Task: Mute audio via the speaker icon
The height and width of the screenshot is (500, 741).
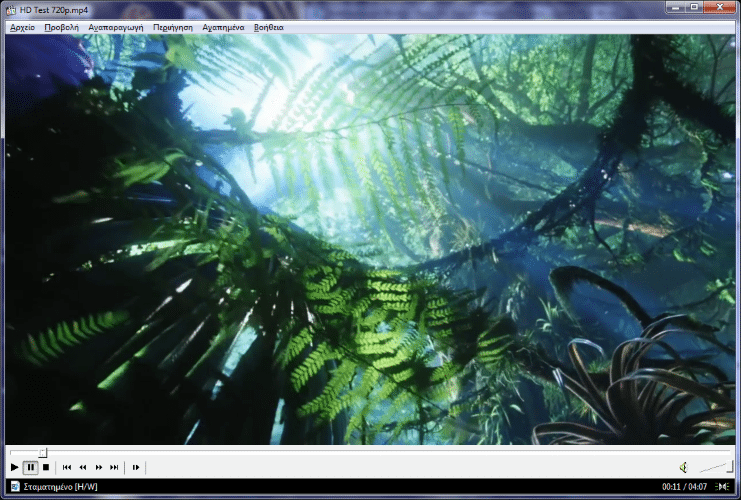Action: pyautogui.click(x=683, y=467)
